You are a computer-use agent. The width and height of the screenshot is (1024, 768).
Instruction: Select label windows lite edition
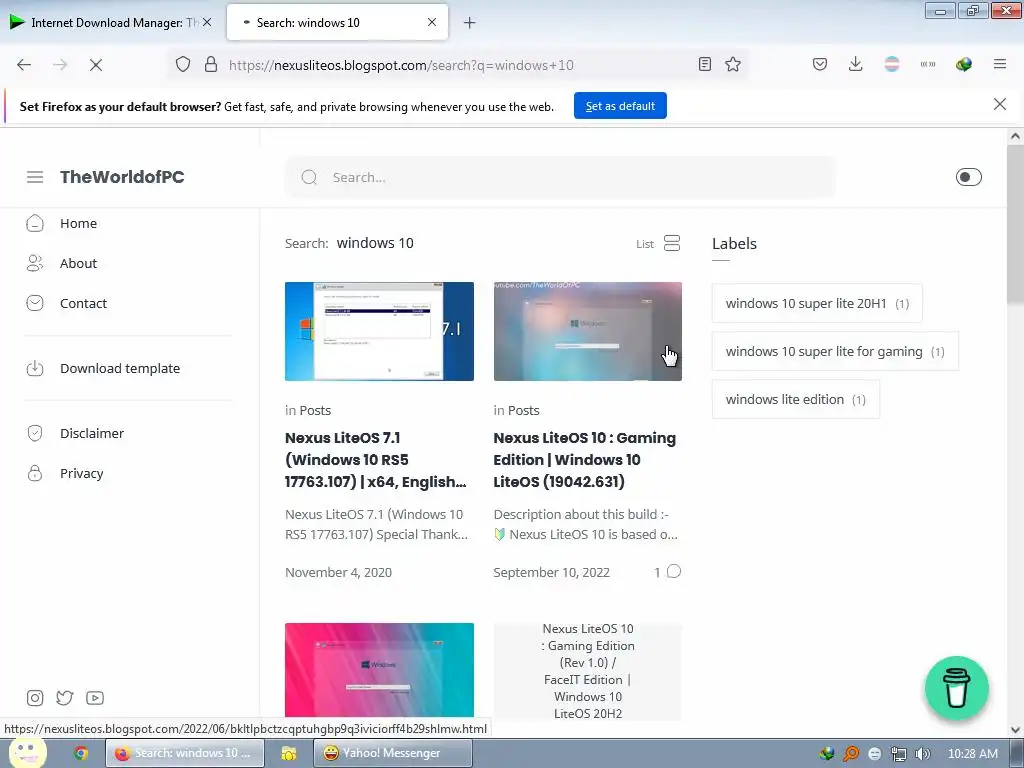(x=795, y=399)
